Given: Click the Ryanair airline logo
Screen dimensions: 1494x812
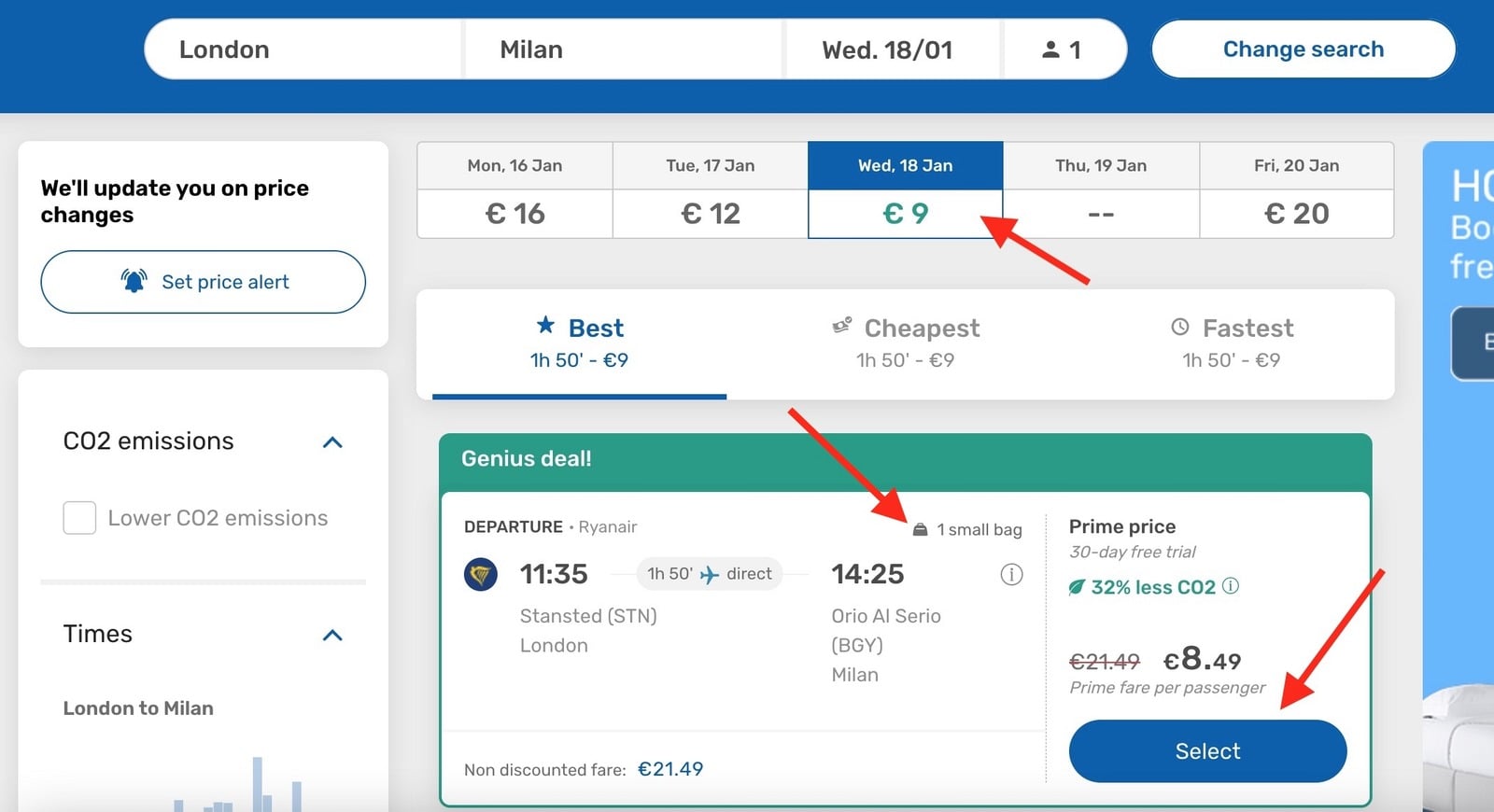Looking at the screenshot, I should point(481,574).
